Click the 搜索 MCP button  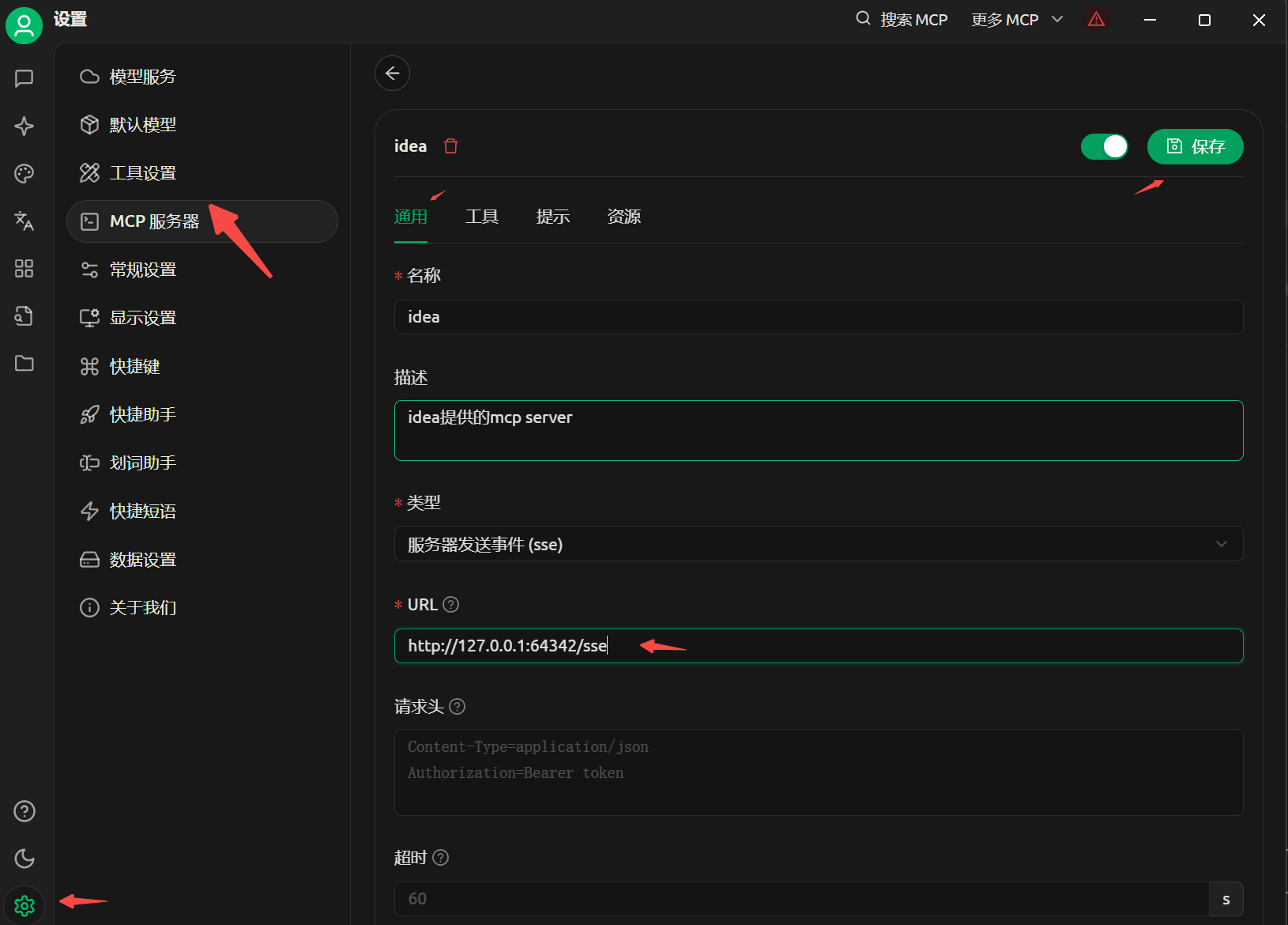tap(902, 20)
